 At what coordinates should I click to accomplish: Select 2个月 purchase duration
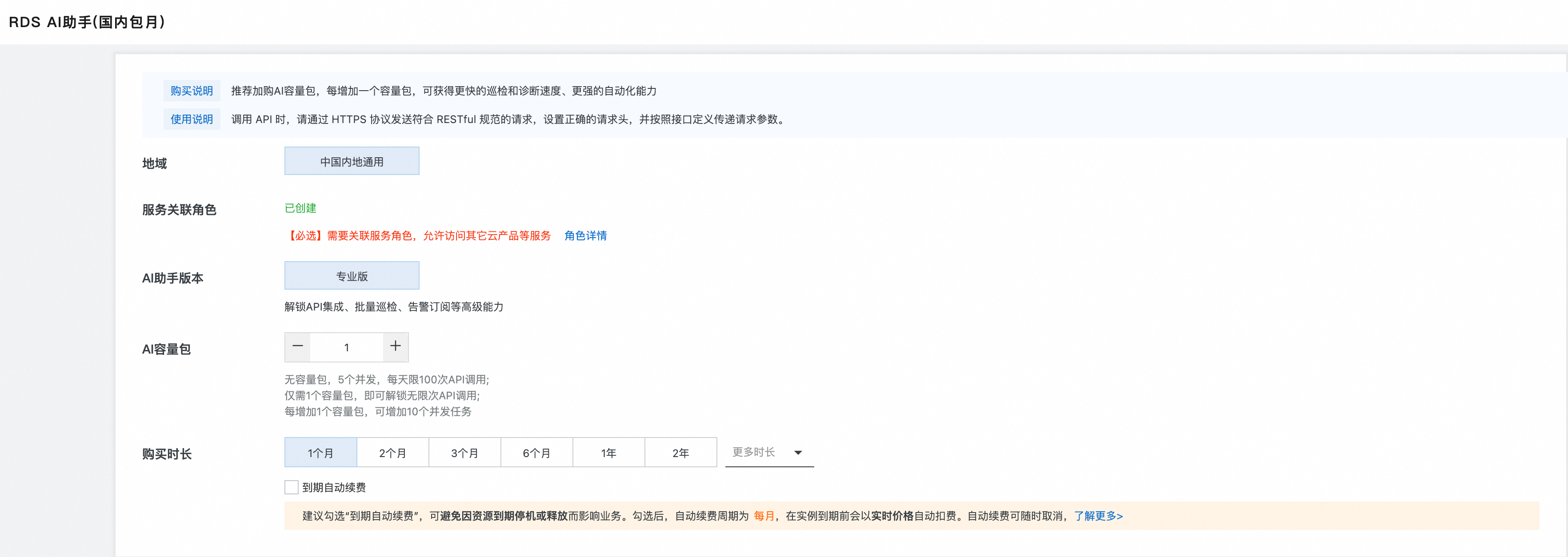coord(392,453)
